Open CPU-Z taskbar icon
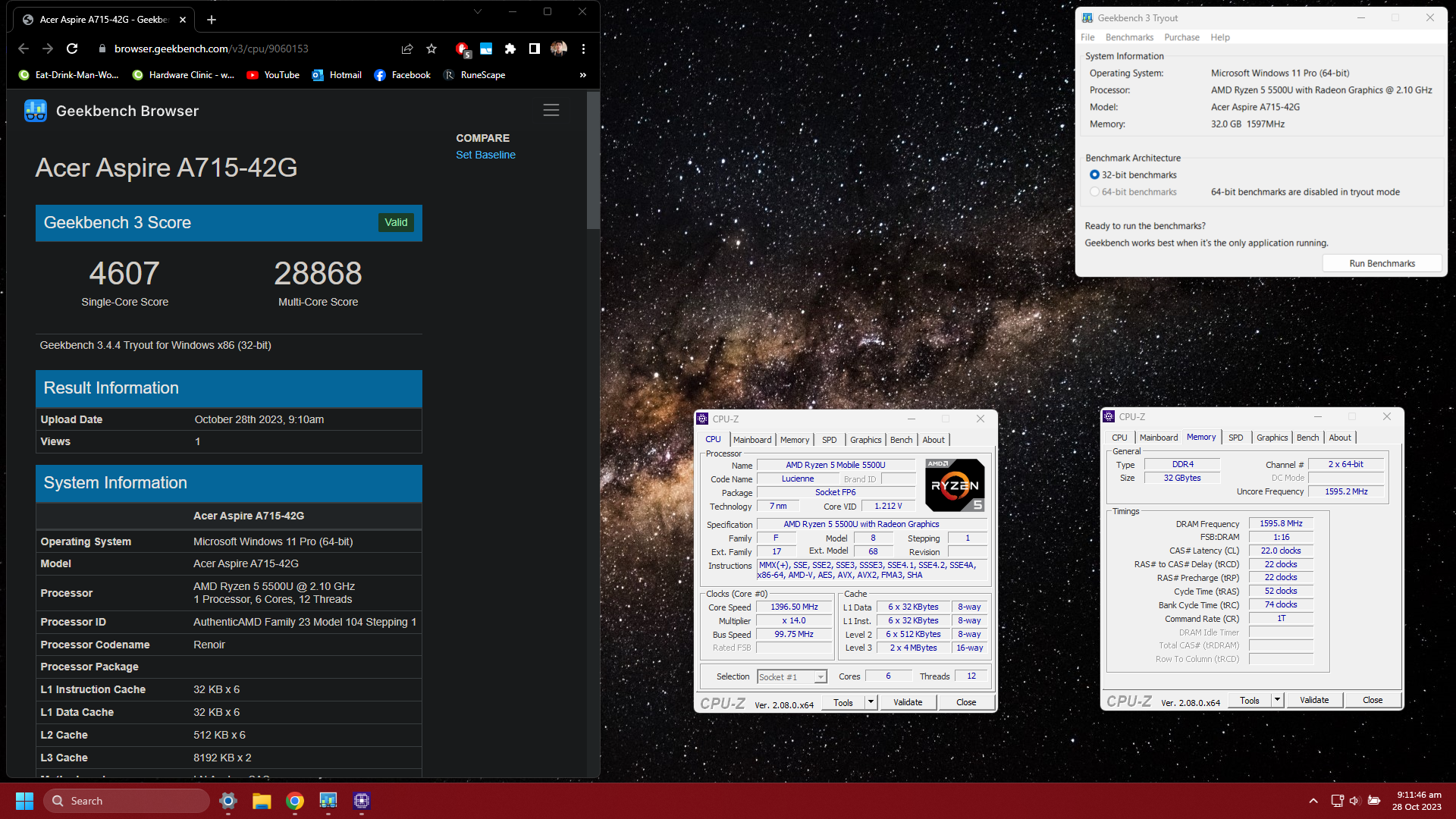This screenshot has width=1456, height=819. point(362,801)
